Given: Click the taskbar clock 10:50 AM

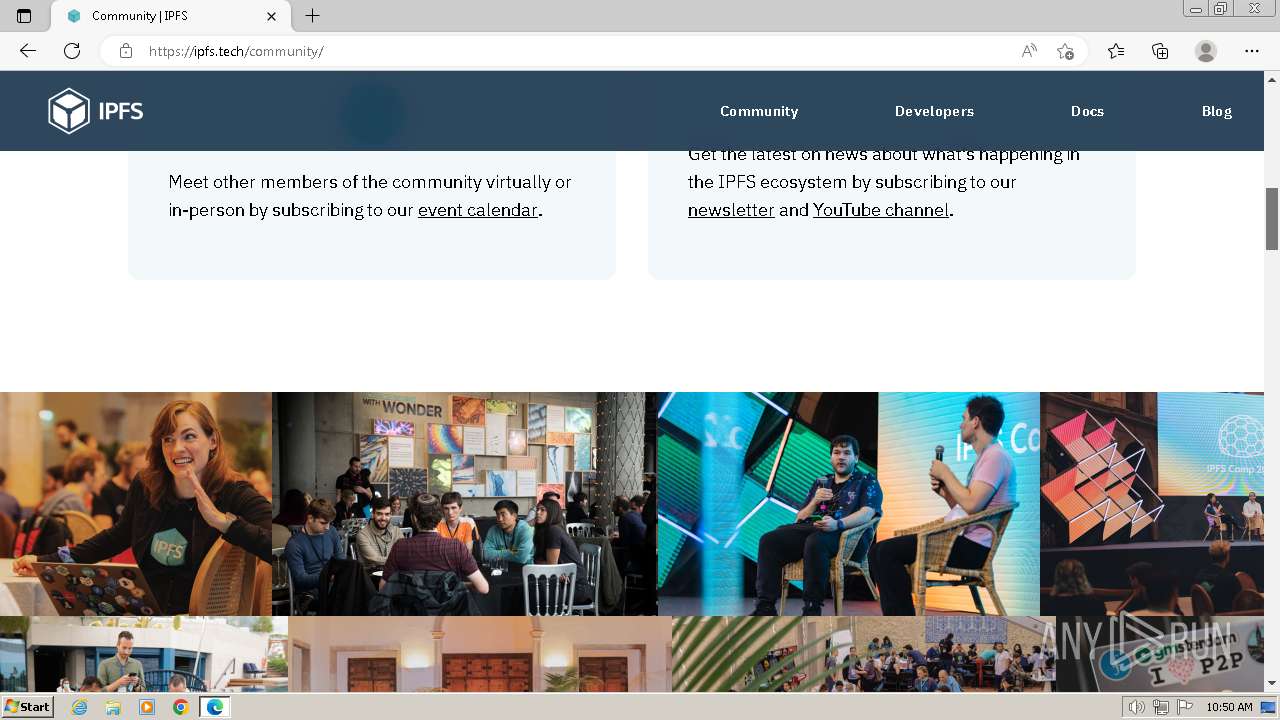Looking at the screenshot, I should 1229,707.
